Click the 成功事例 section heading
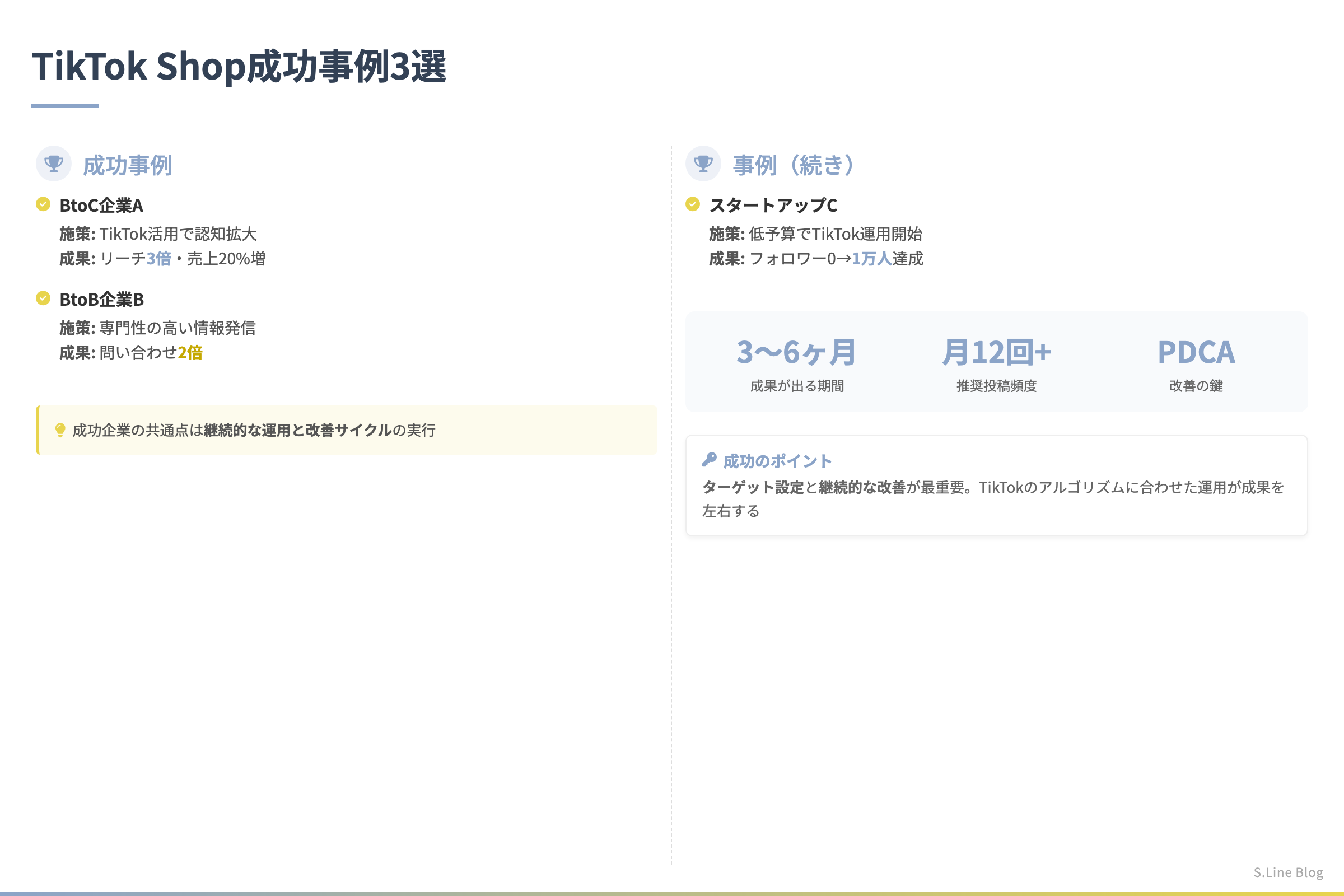The height and width of the screenshot is (896, 1344). 128,165
